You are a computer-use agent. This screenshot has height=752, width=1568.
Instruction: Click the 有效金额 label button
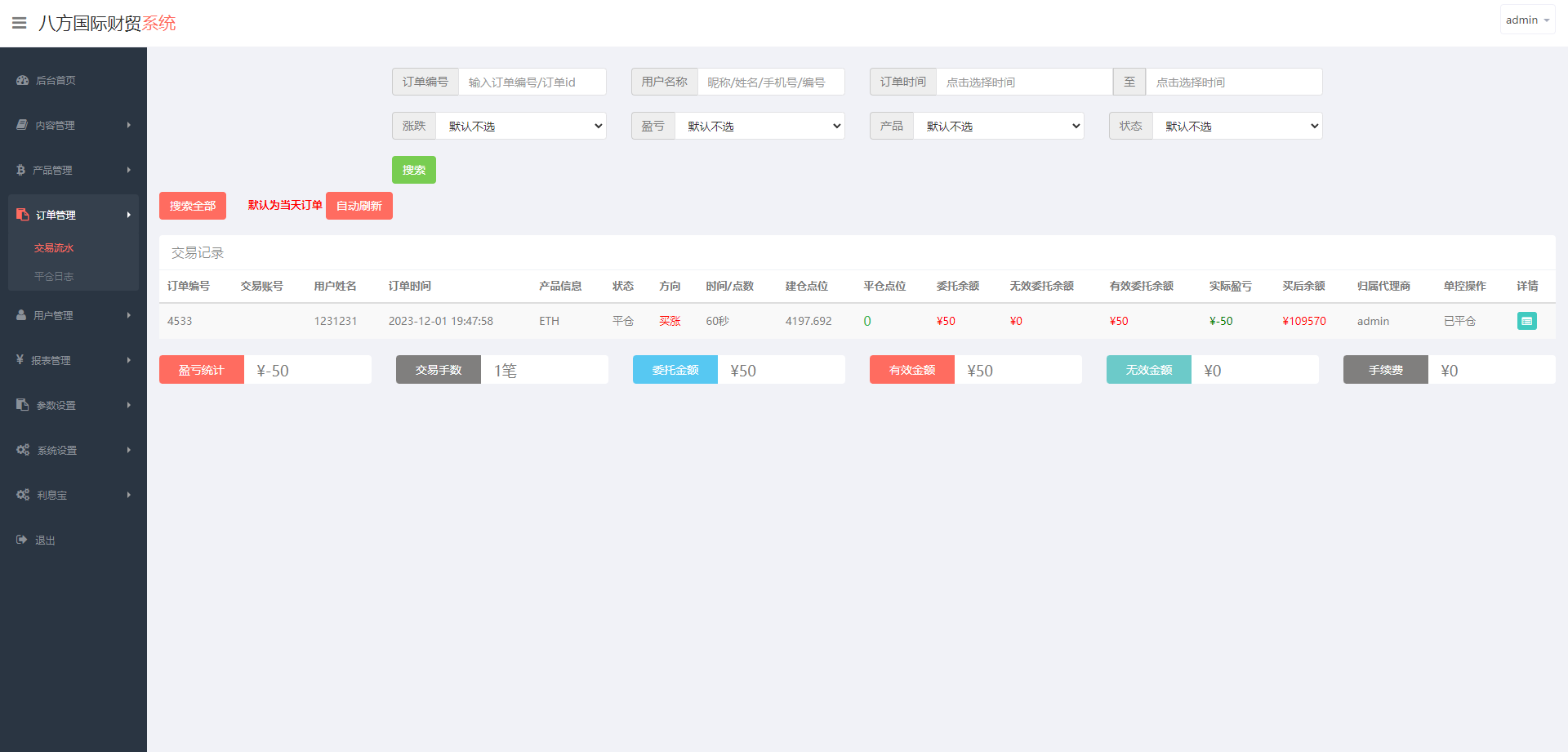coord(912,370)
